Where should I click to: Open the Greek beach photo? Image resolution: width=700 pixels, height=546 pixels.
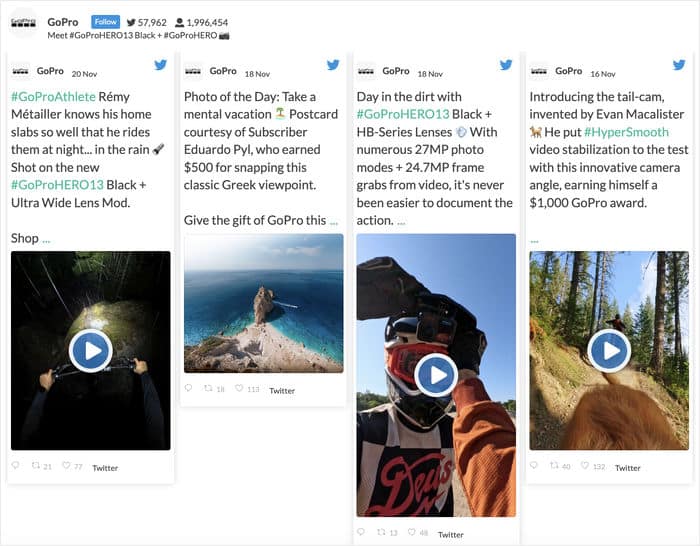tap(264, 303)
